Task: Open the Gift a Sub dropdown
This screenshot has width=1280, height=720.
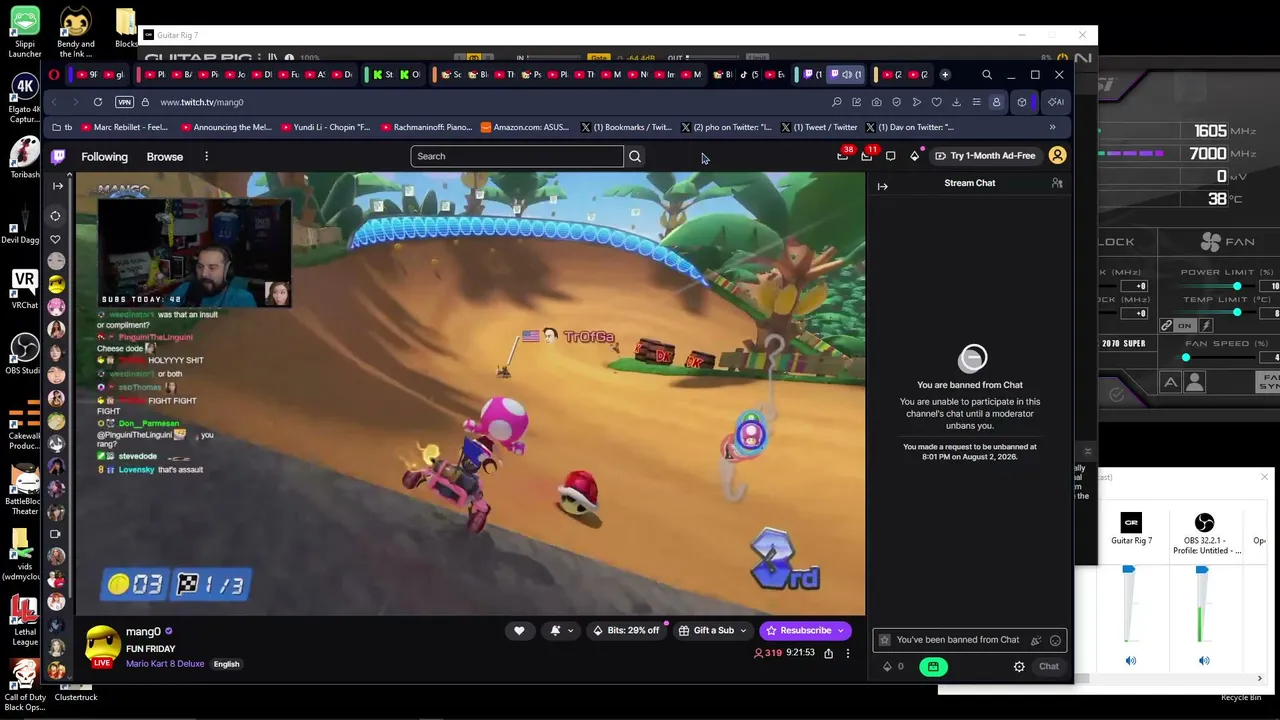Action: point(712,630)
